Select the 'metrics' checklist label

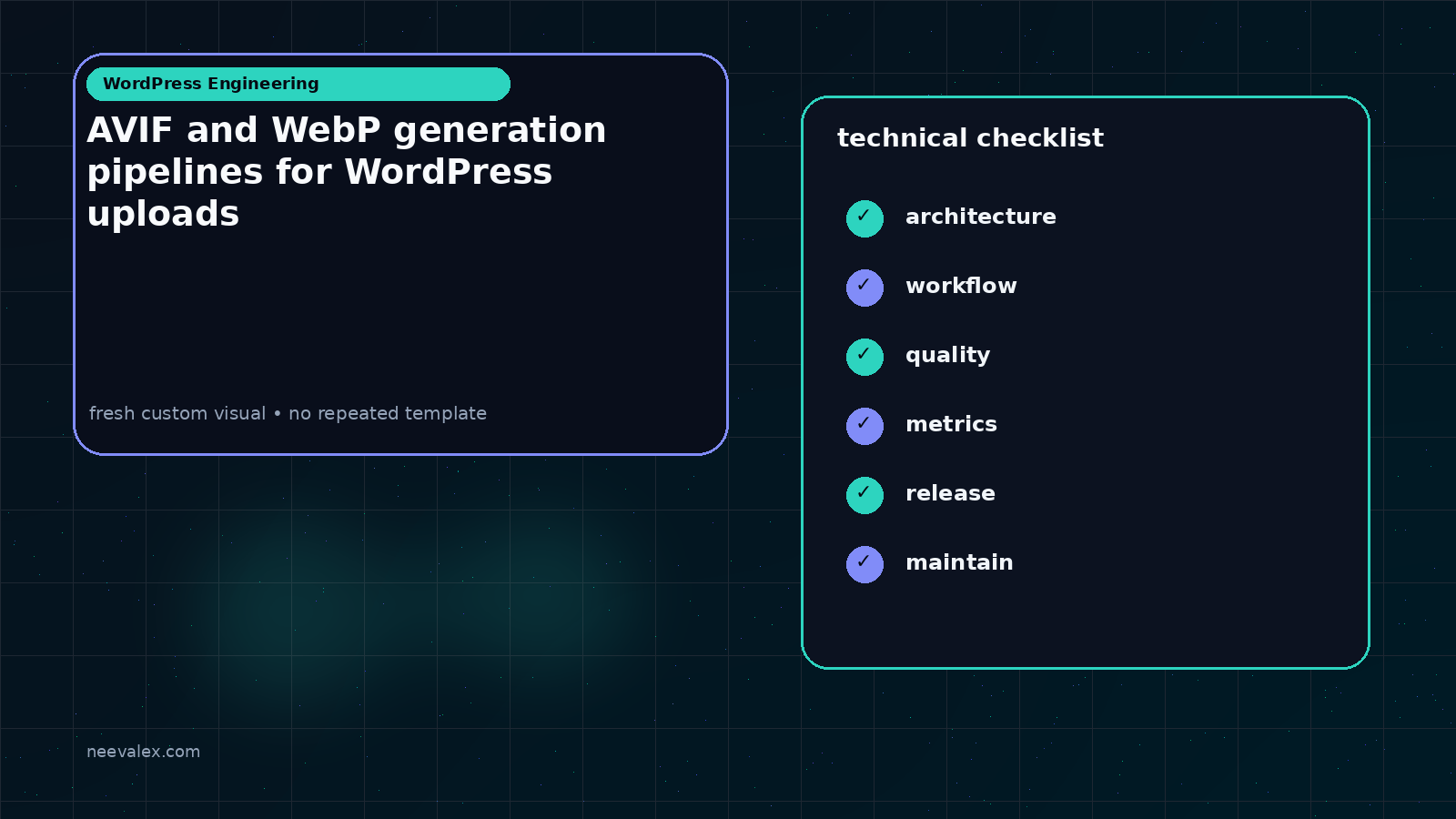point(951,424)
